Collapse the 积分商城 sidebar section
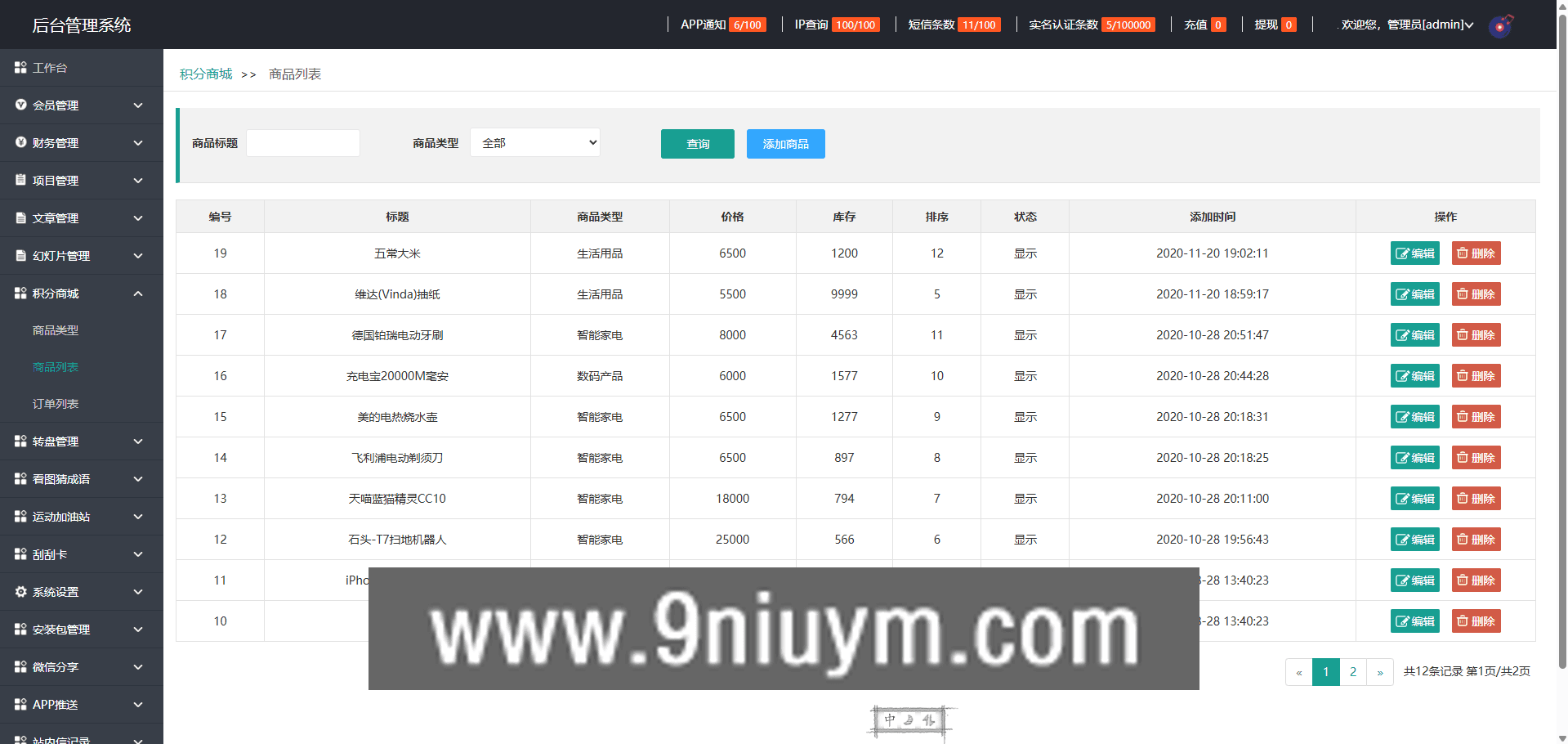Screen dimensions: 1568x744 pyautogui.click(x=138, y=294)
